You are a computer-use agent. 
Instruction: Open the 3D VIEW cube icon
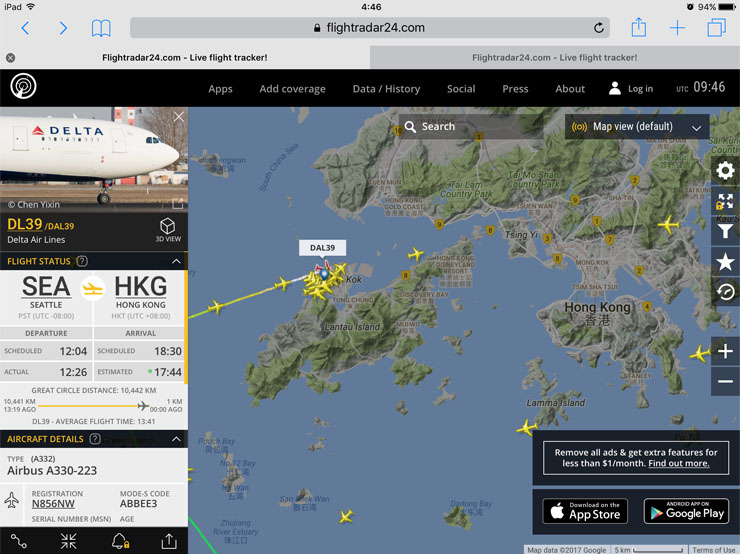click(x=168, y=230)
